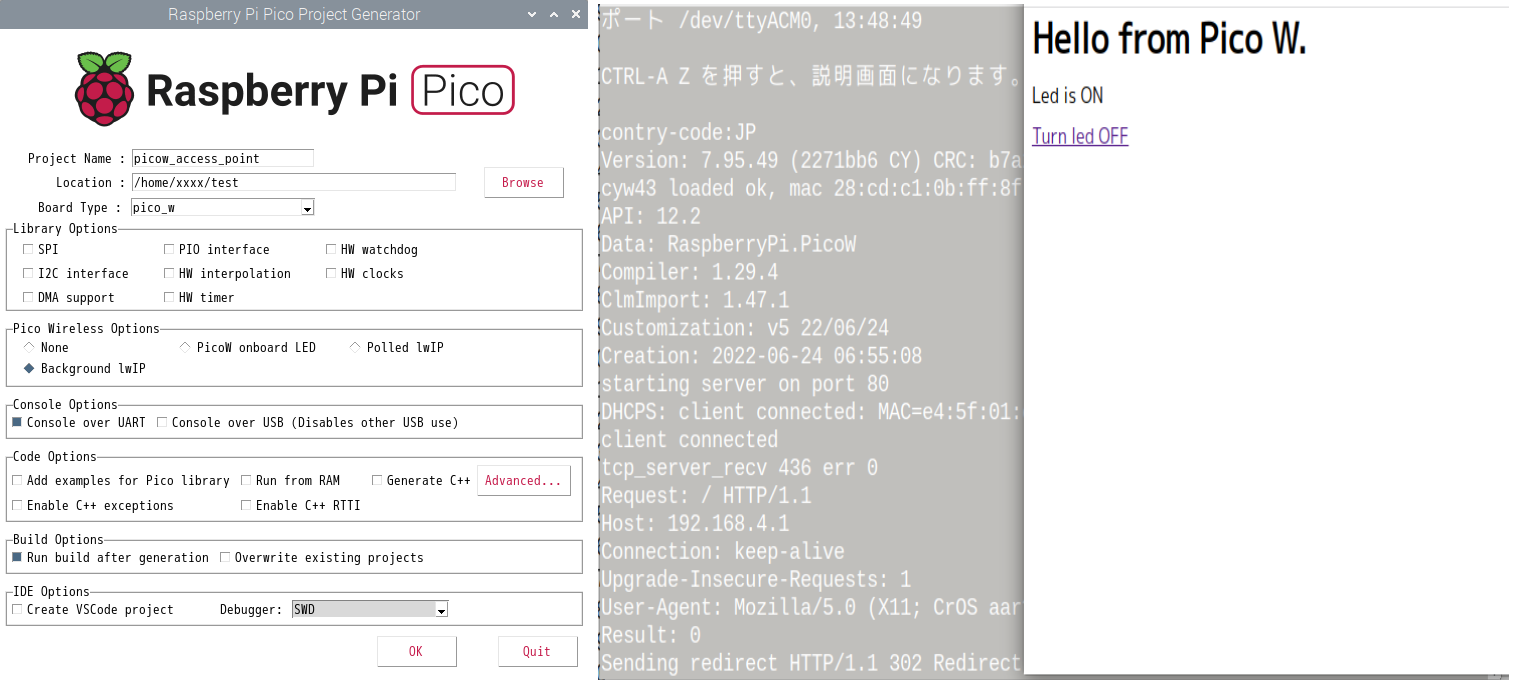Enable C++ RTTI checkbox

246,505
